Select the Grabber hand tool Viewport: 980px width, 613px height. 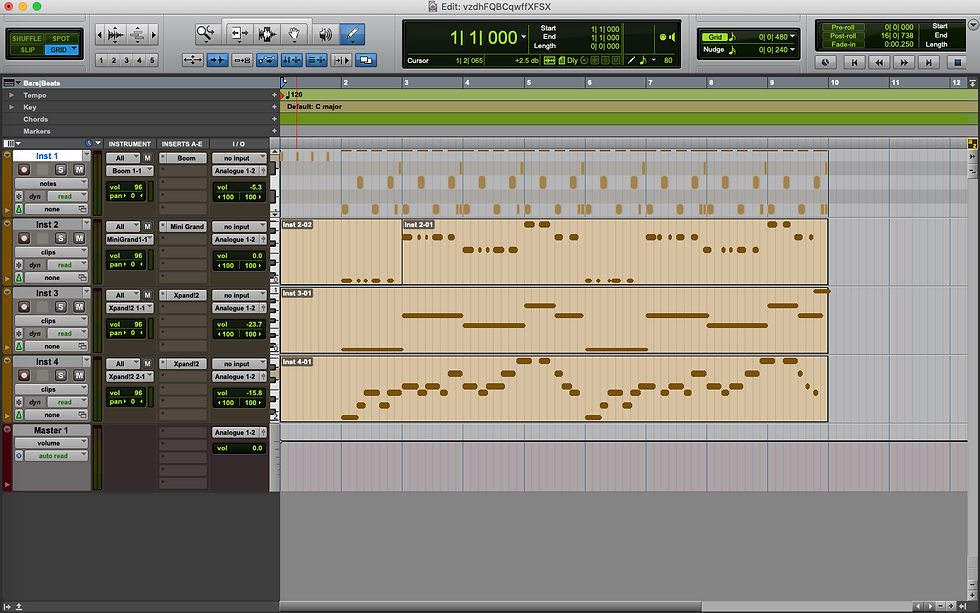(294, 34)
